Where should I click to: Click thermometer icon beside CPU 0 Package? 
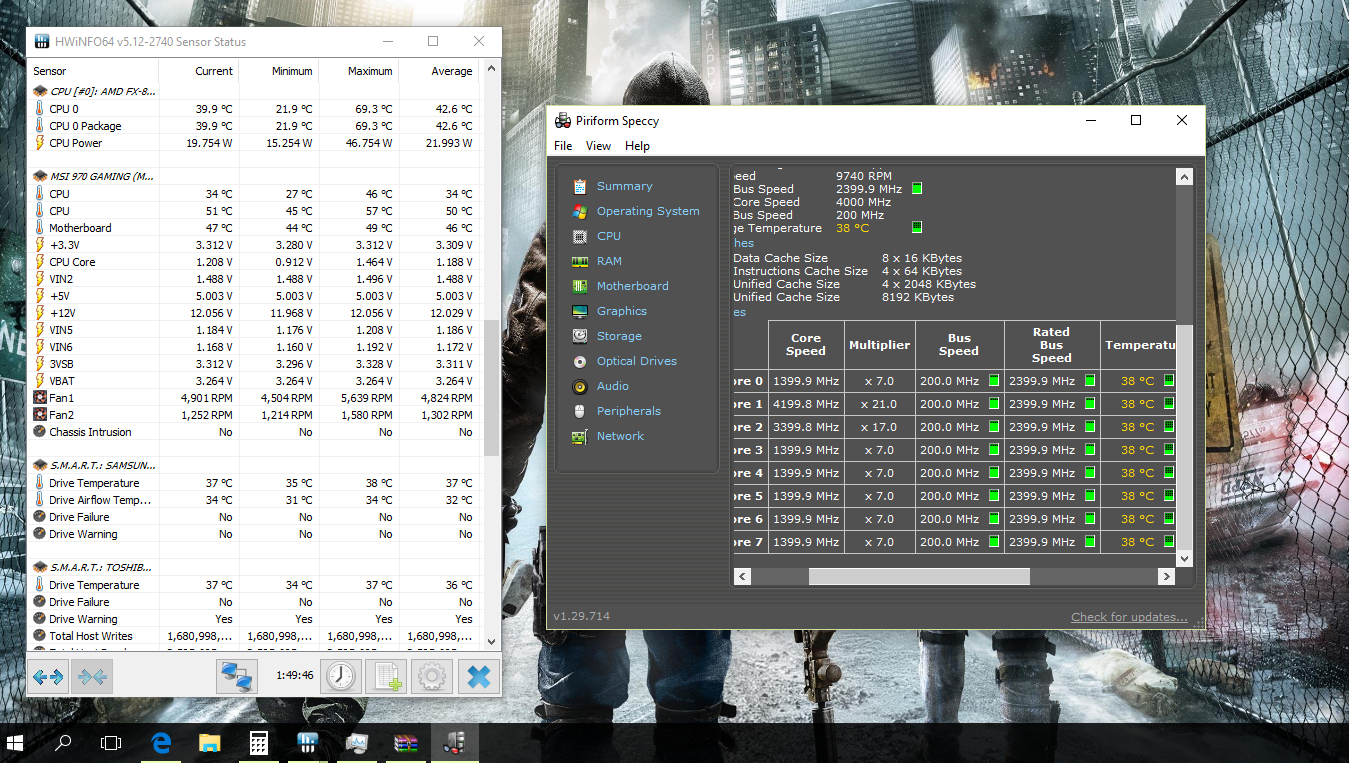pyautogui.click(x=40, y=126)
